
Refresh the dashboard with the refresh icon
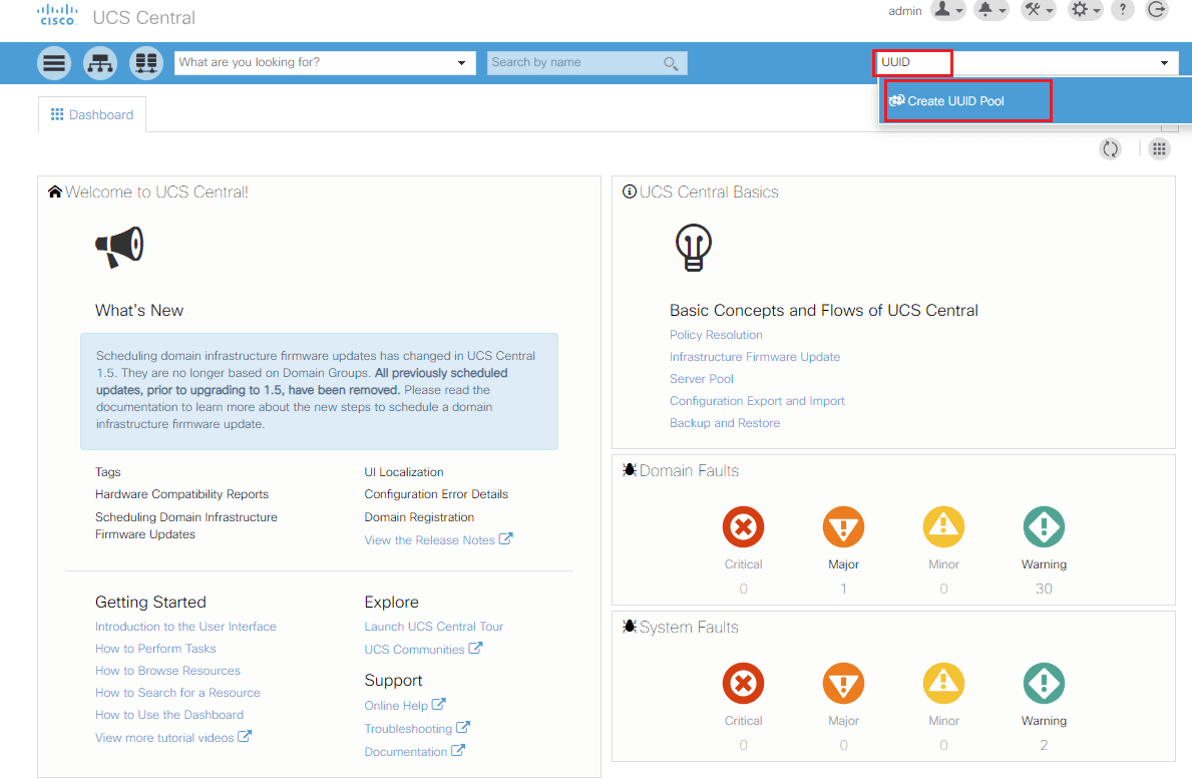click(x=1111, y=149)
